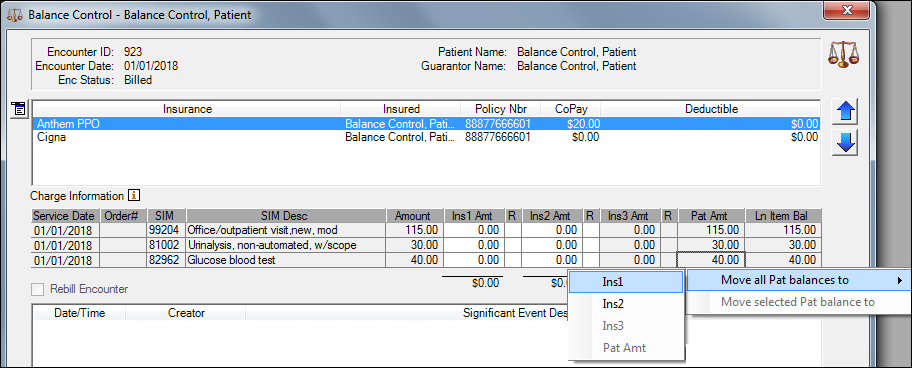Enable the Rebill Encounter checkbox
The image size is (912, 368).
click(x=38, y=289)
